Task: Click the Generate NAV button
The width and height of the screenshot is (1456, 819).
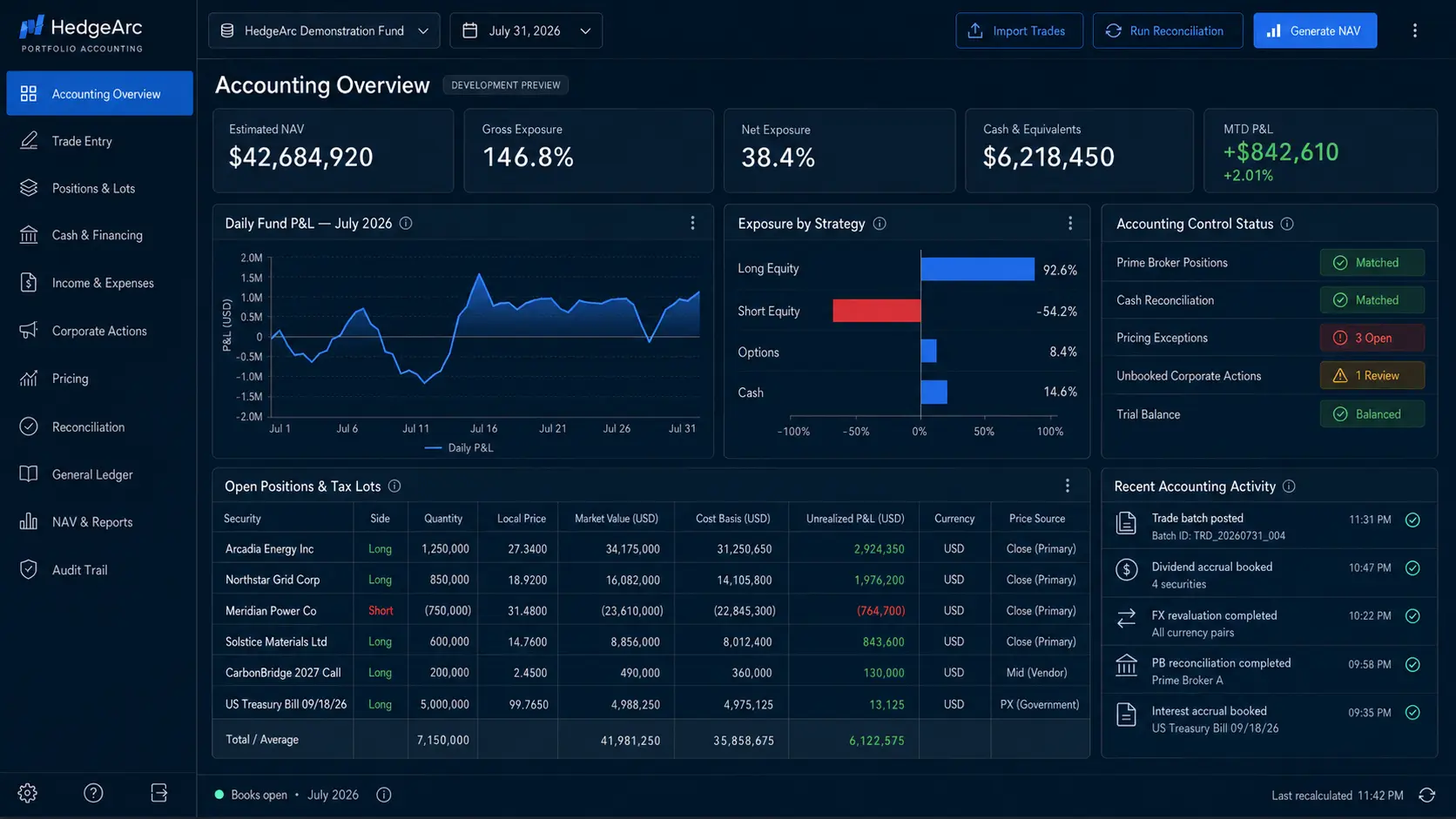Action: pos(1315,30)
